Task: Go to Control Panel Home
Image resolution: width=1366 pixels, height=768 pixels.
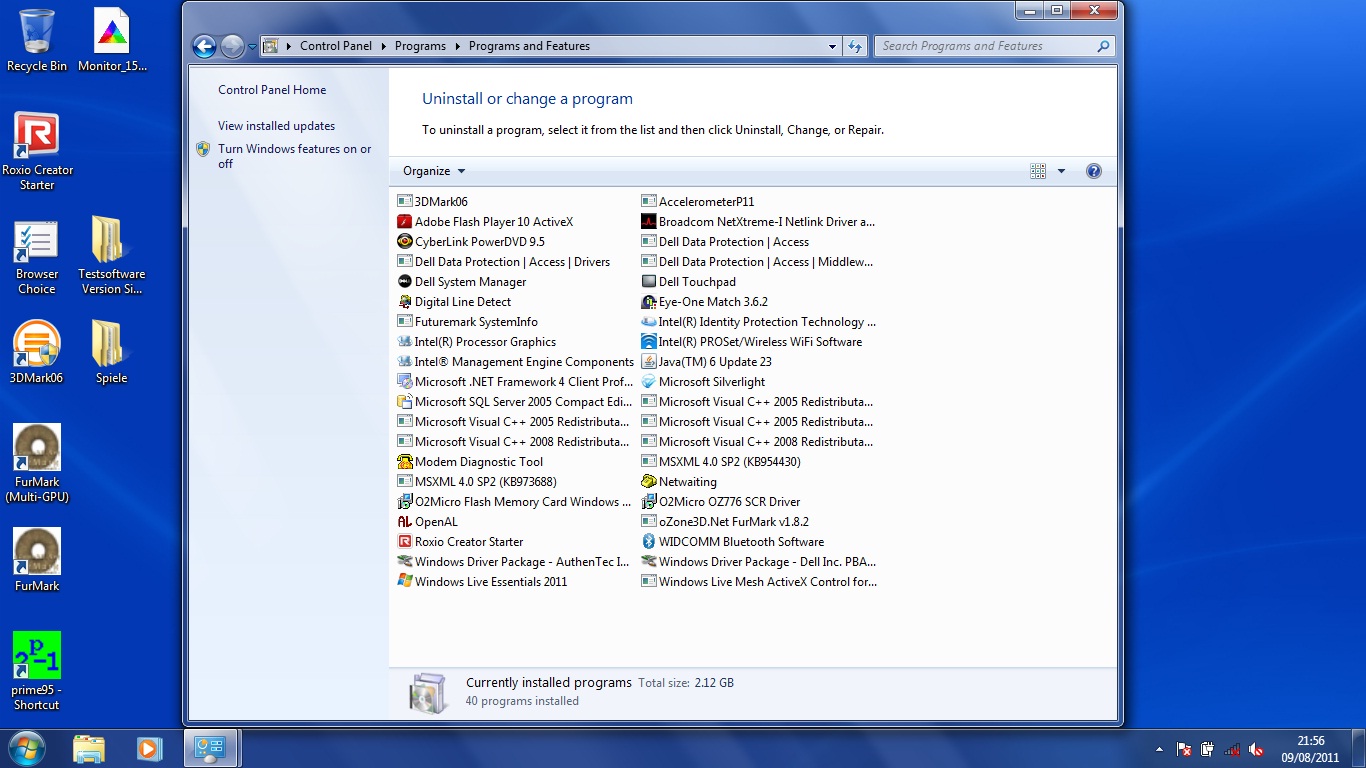Action: [272, 90]
